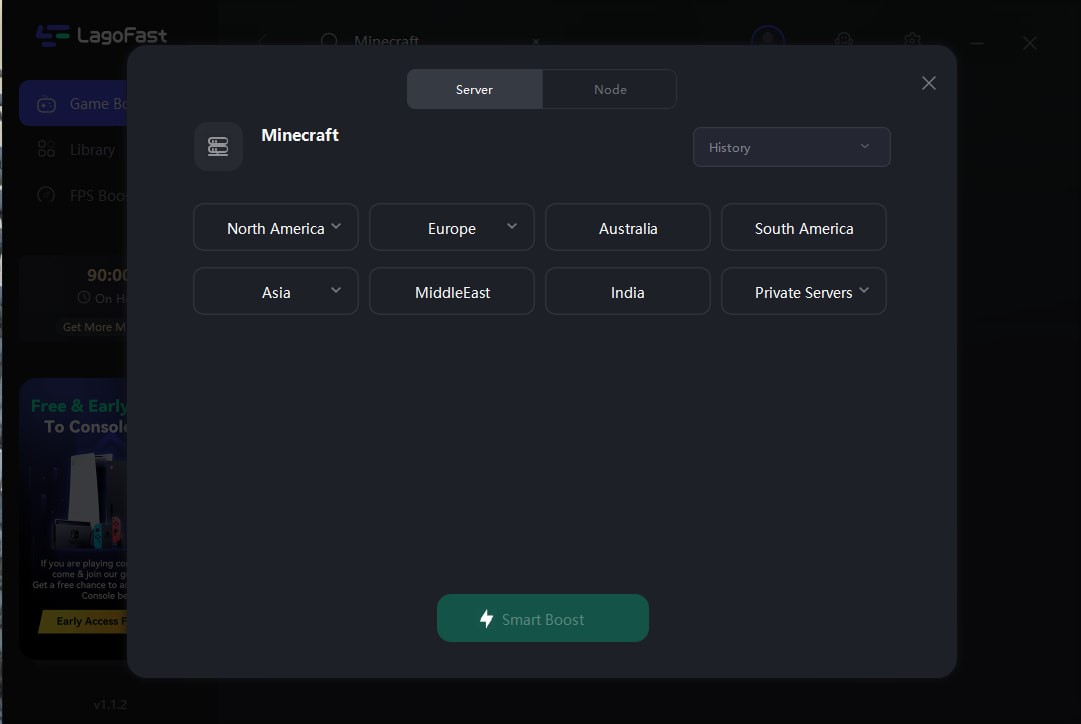Click the Game Boost controller icon in sidebar
Screen dimensions: 1081x724
click(x=46, y=104)
